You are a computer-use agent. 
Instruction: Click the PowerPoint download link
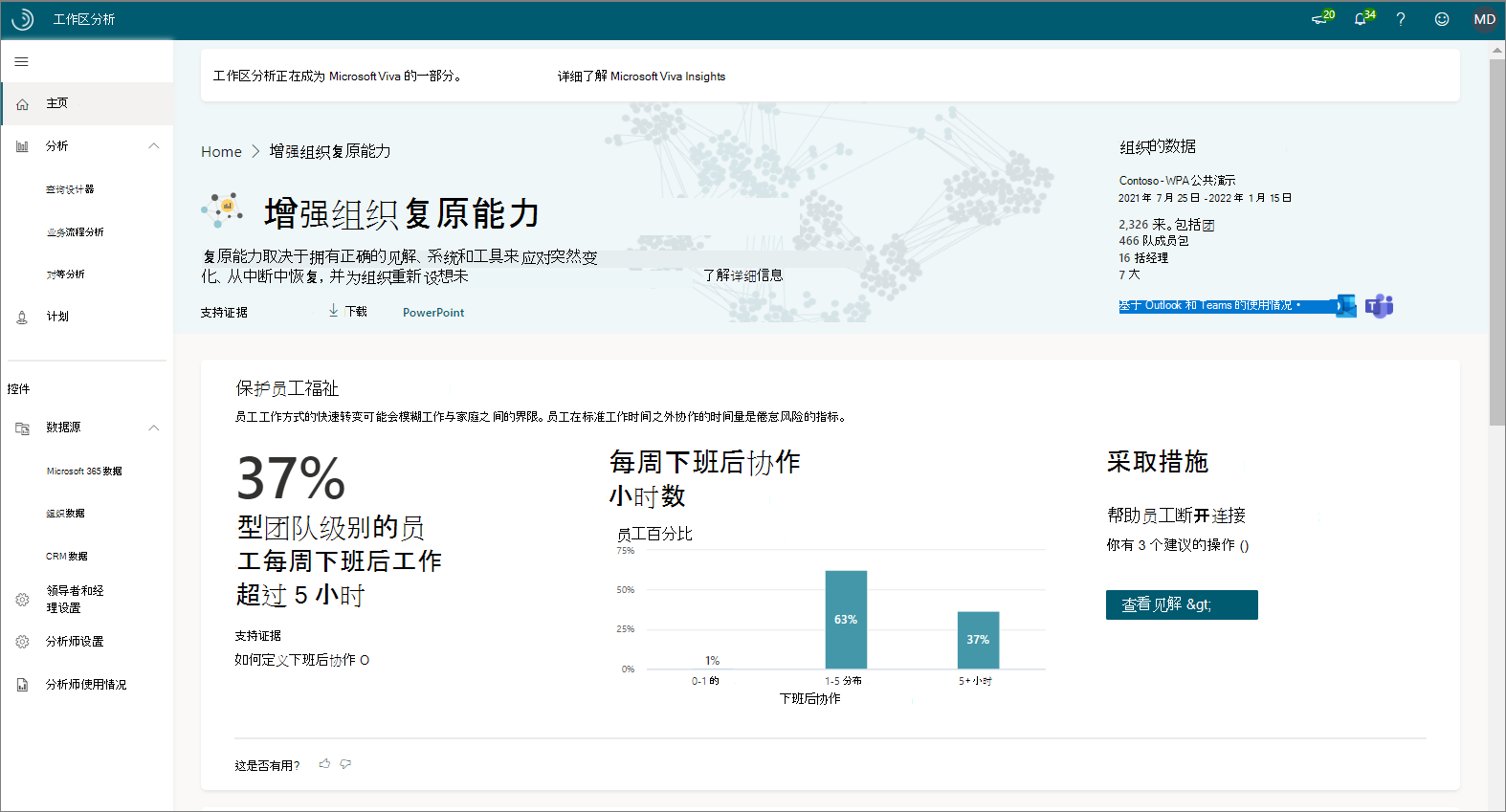433,313
